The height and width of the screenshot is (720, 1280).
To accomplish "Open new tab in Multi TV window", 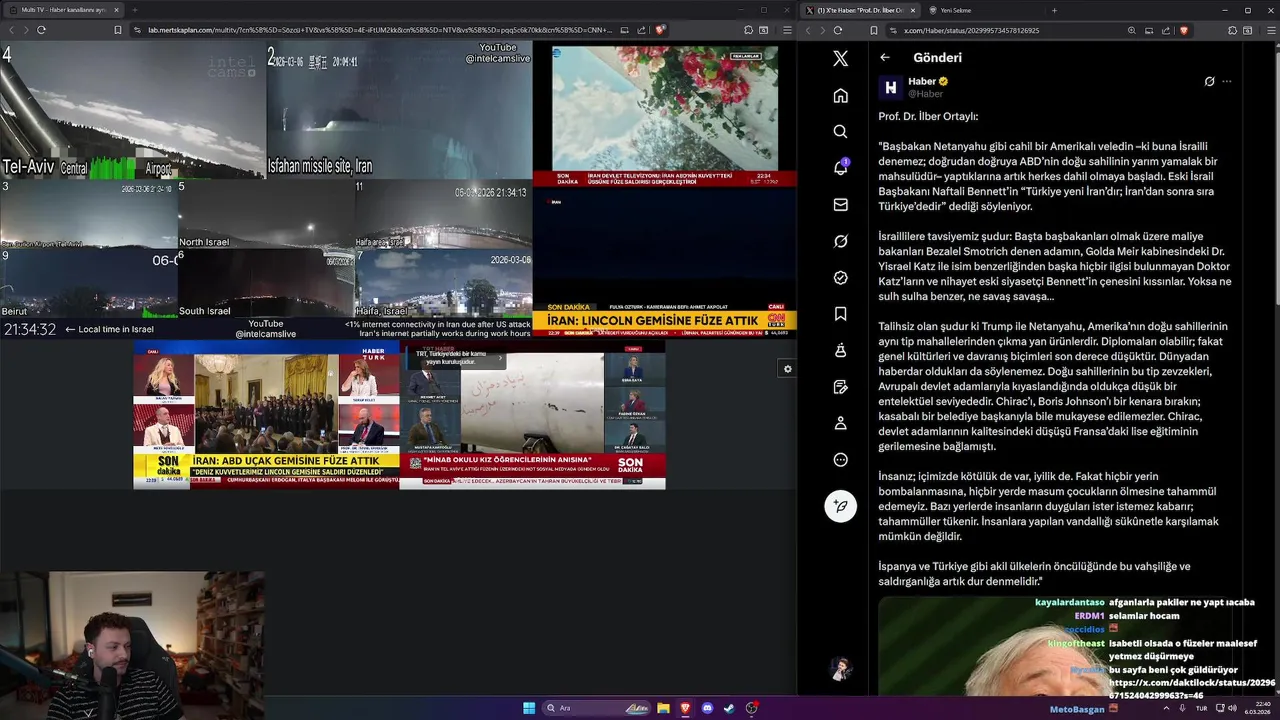I will (x=135, y=10).
